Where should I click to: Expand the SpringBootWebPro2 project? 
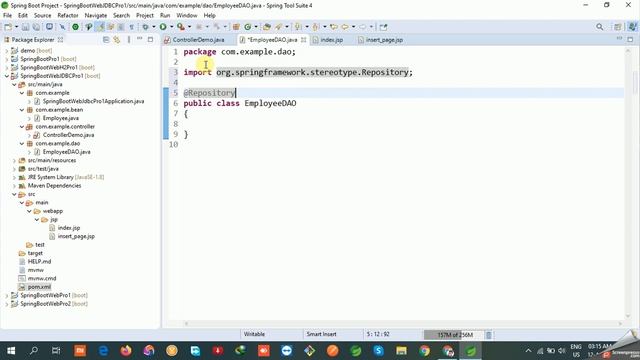coord(7,304)
